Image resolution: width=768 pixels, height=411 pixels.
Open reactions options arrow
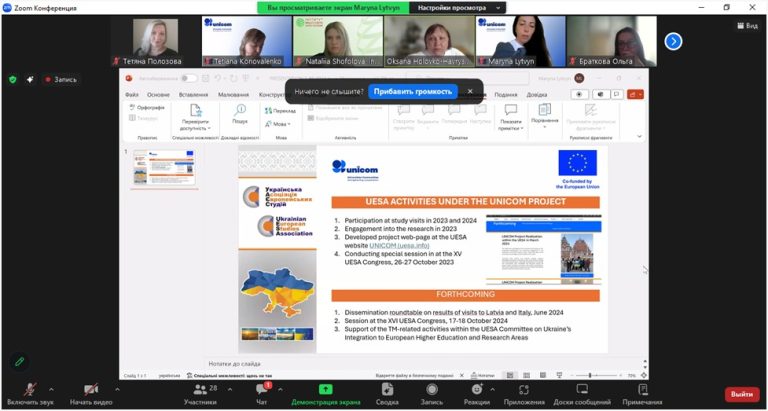[492, 389]
